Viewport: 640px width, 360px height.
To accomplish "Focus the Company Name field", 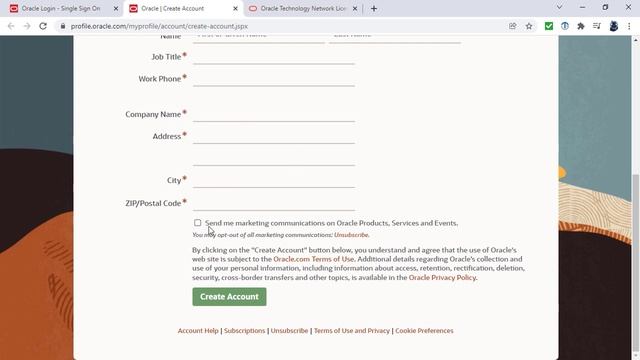I will coord(273,115).
